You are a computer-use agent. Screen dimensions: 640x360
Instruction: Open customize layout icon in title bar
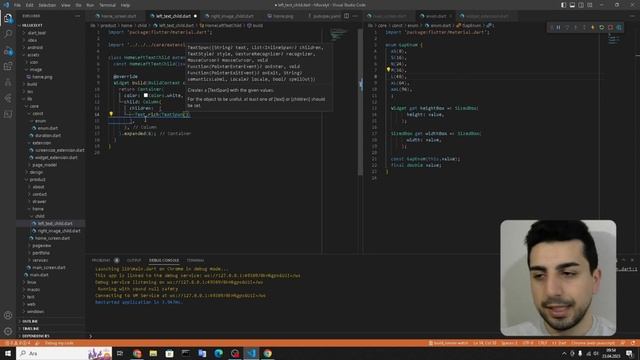click(590, 5)
